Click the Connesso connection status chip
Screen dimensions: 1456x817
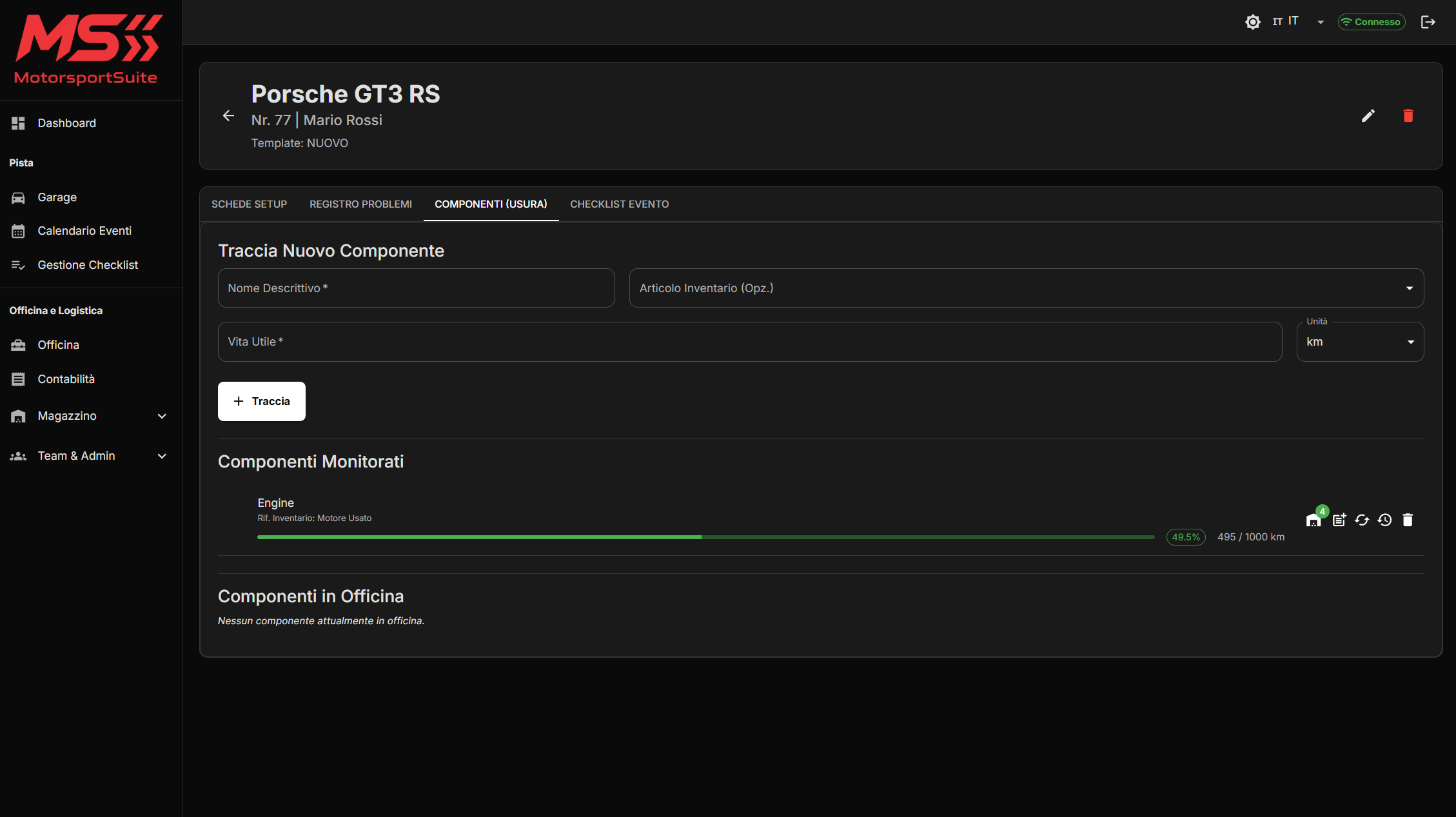1371,22
